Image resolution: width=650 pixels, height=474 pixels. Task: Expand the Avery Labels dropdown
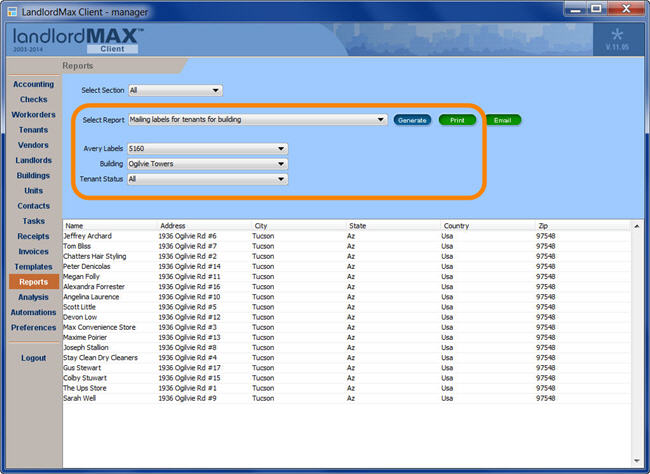207,148
